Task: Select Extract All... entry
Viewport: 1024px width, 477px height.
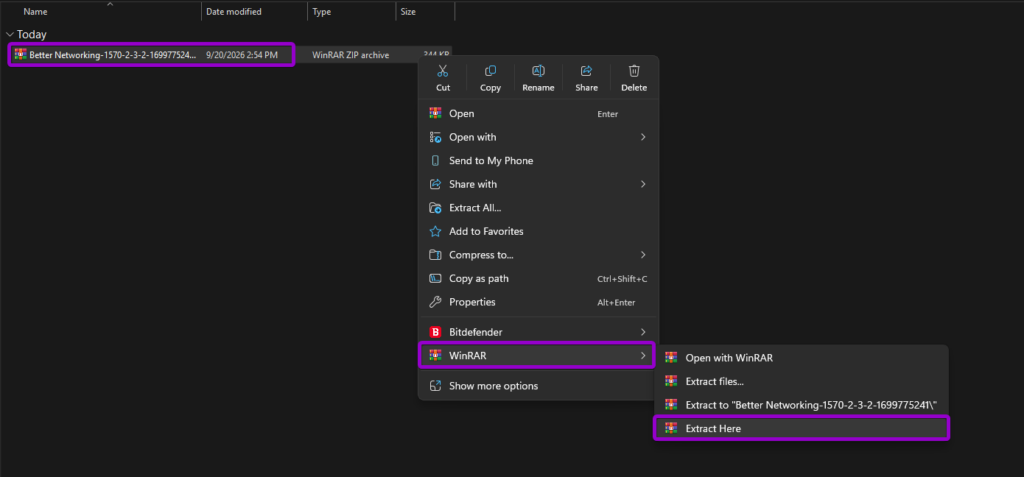Action: tap(538, 208)
